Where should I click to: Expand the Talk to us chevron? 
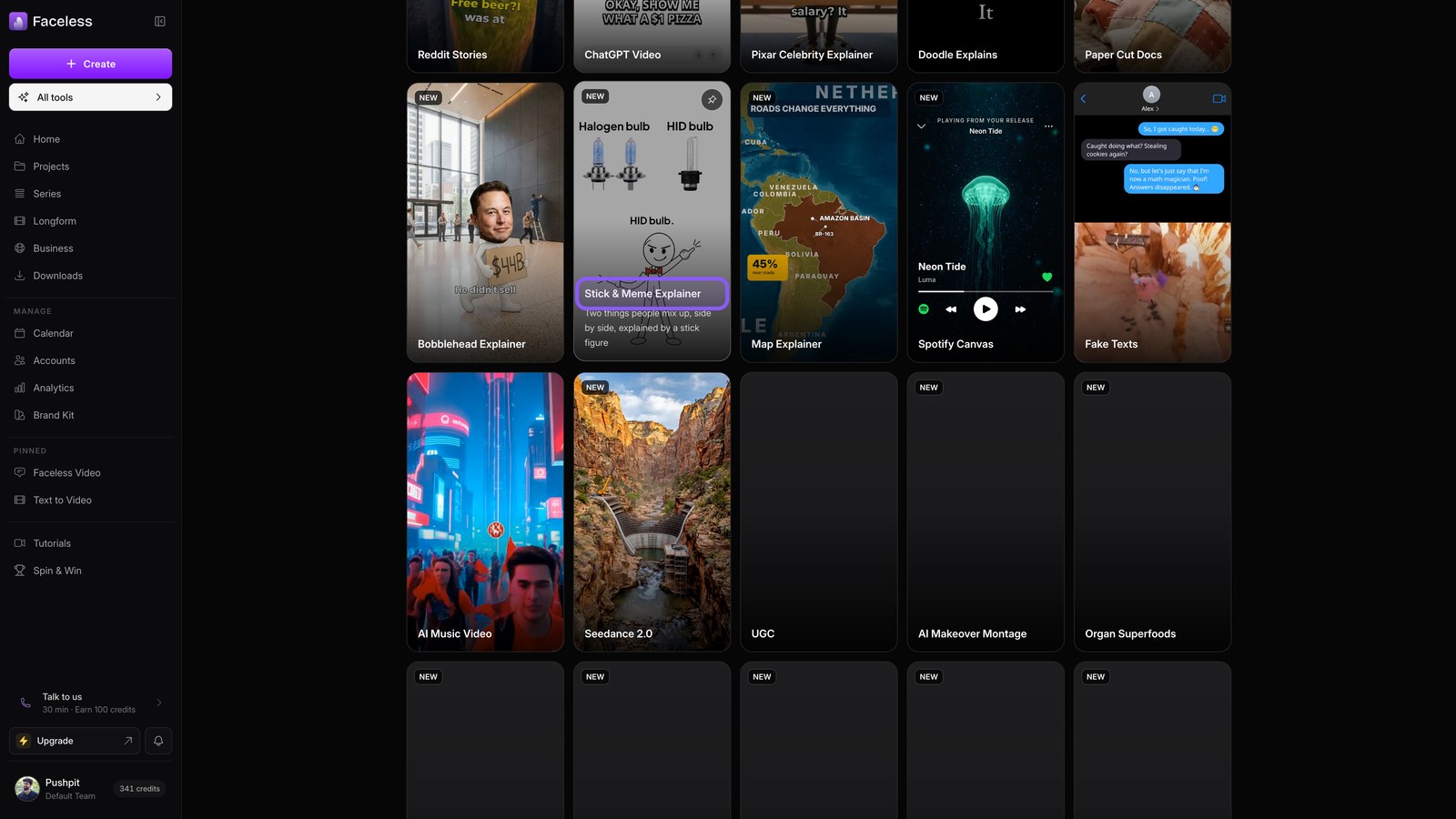(x=159, y=703)
